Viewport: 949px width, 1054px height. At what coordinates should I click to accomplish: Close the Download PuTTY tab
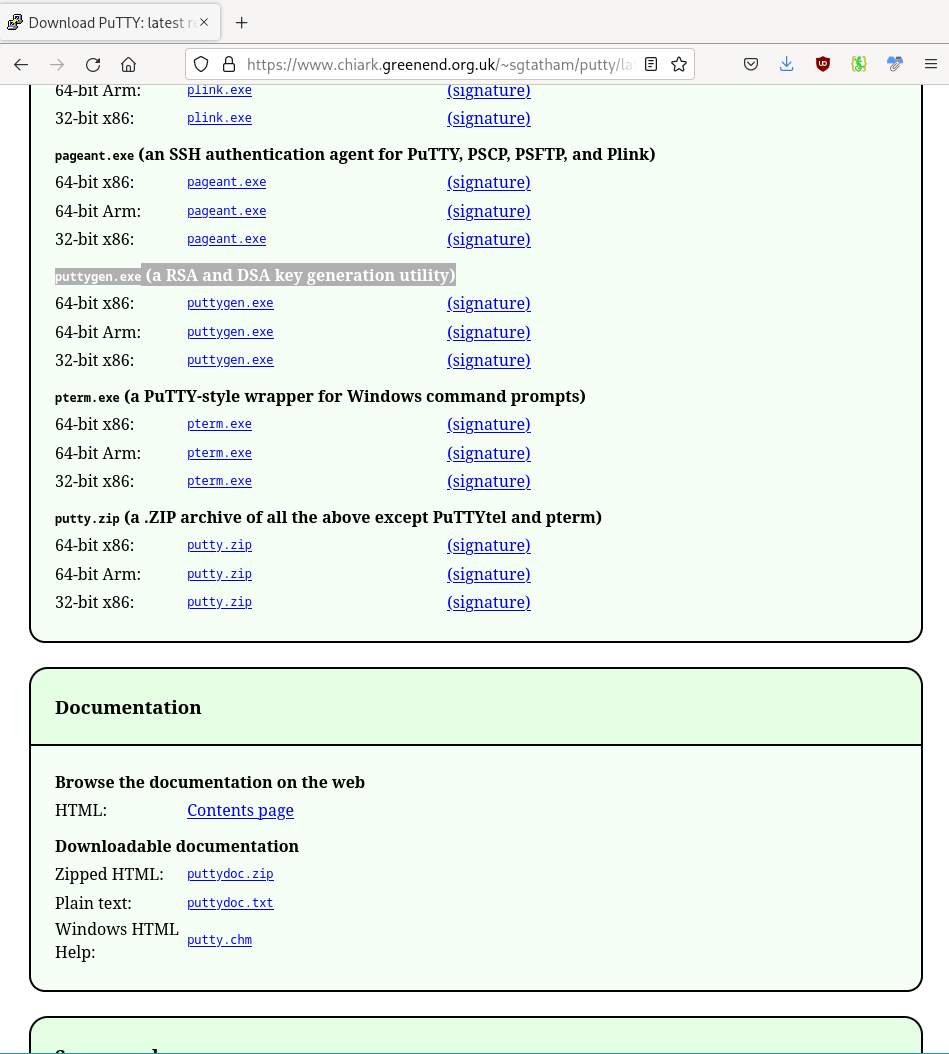[x=204, y=22]
